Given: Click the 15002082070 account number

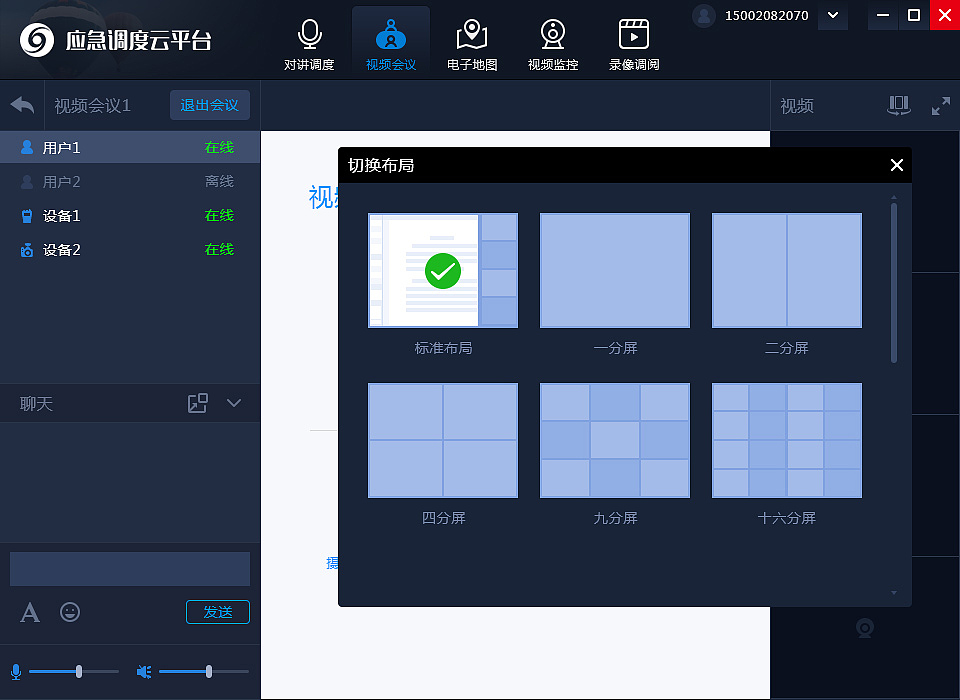Looking at the screenshot, I should tap(767, 16).
